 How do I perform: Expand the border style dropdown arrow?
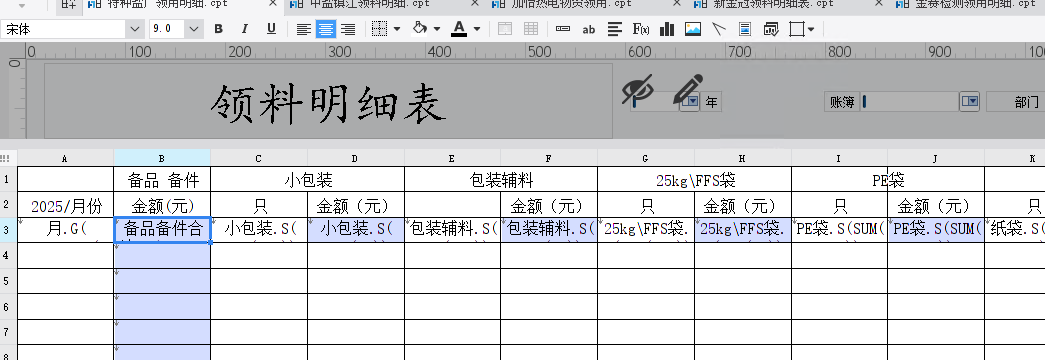point(397,29)
